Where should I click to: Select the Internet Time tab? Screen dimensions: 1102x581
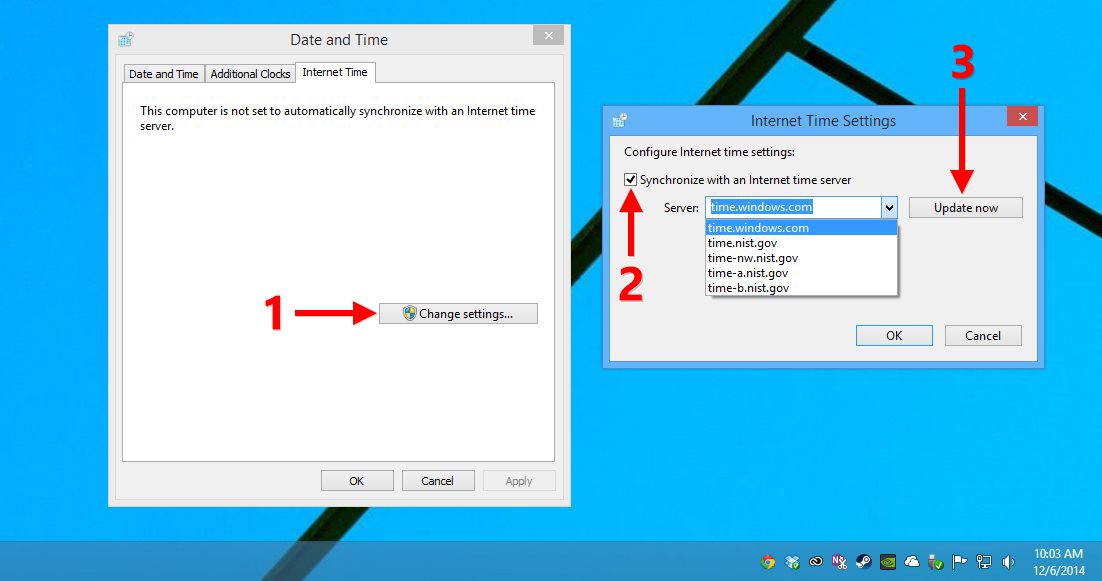pyautogui.click(x=335, y=72)
